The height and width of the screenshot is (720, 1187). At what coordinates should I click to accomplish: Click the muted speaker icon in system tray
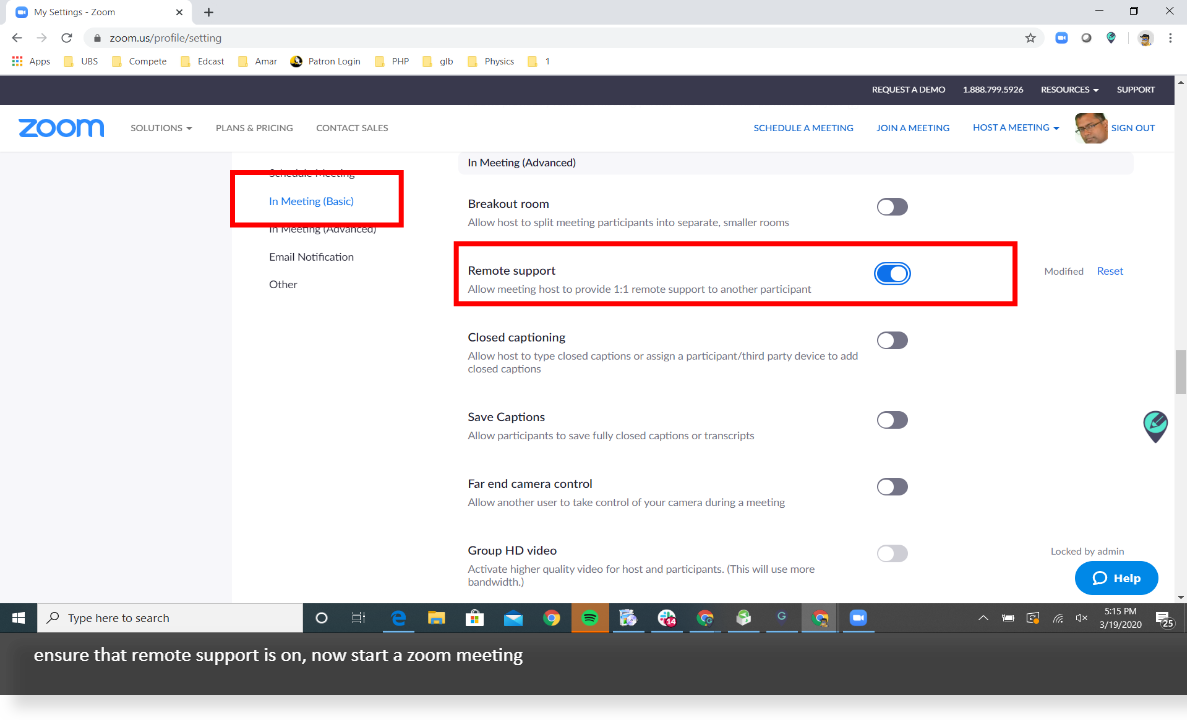1080,618
